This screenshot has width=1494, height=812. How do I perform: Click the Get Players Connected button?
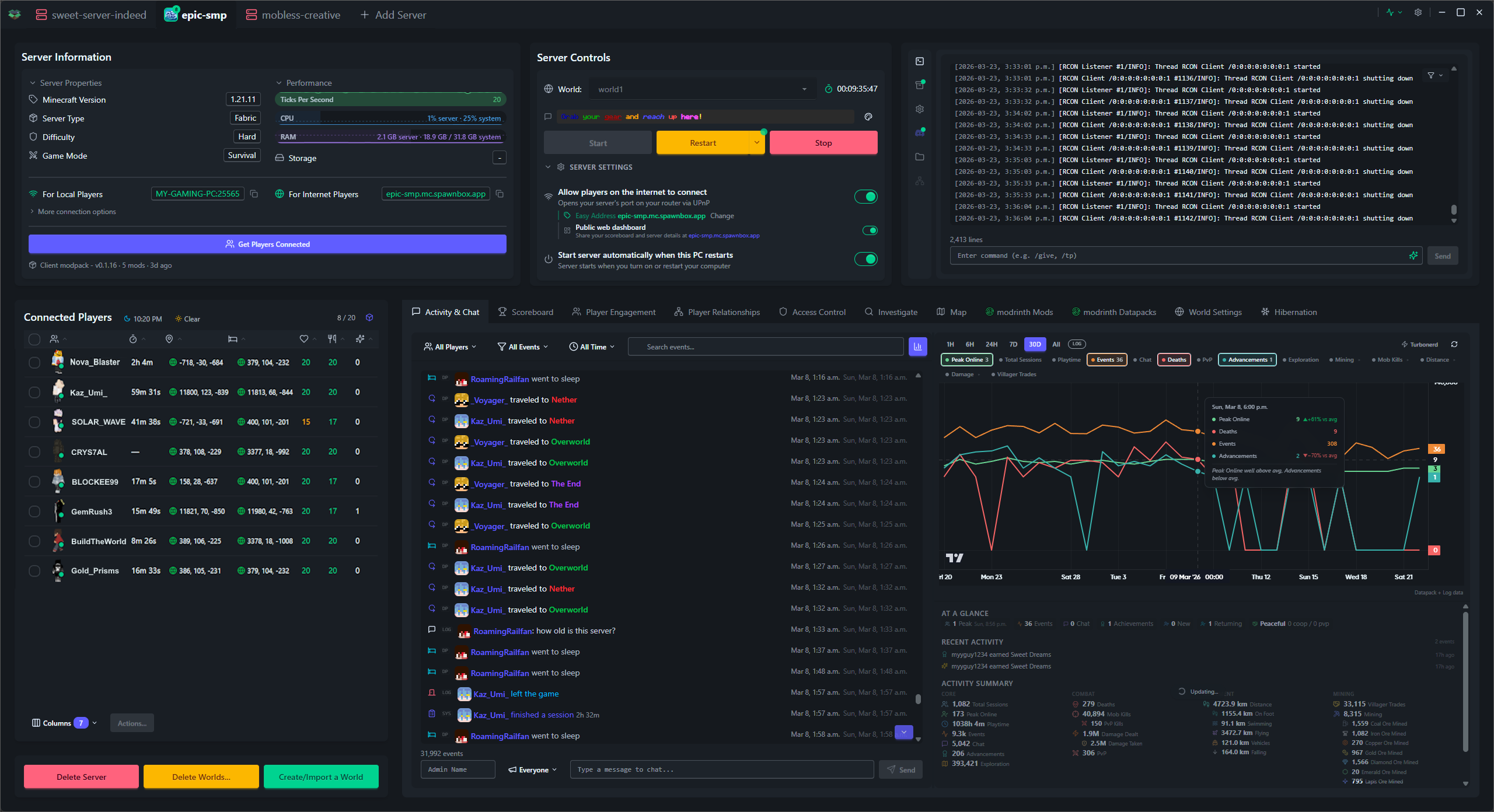[x=267, y=244]
